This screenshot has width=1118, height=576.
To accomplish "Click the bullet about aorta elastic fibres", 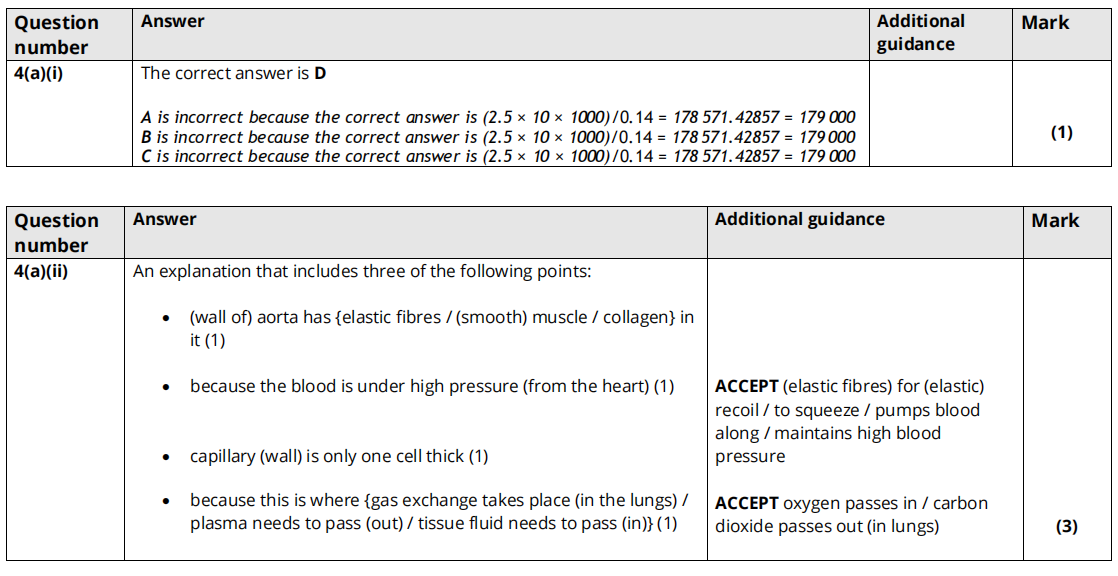I will point(441,328).
